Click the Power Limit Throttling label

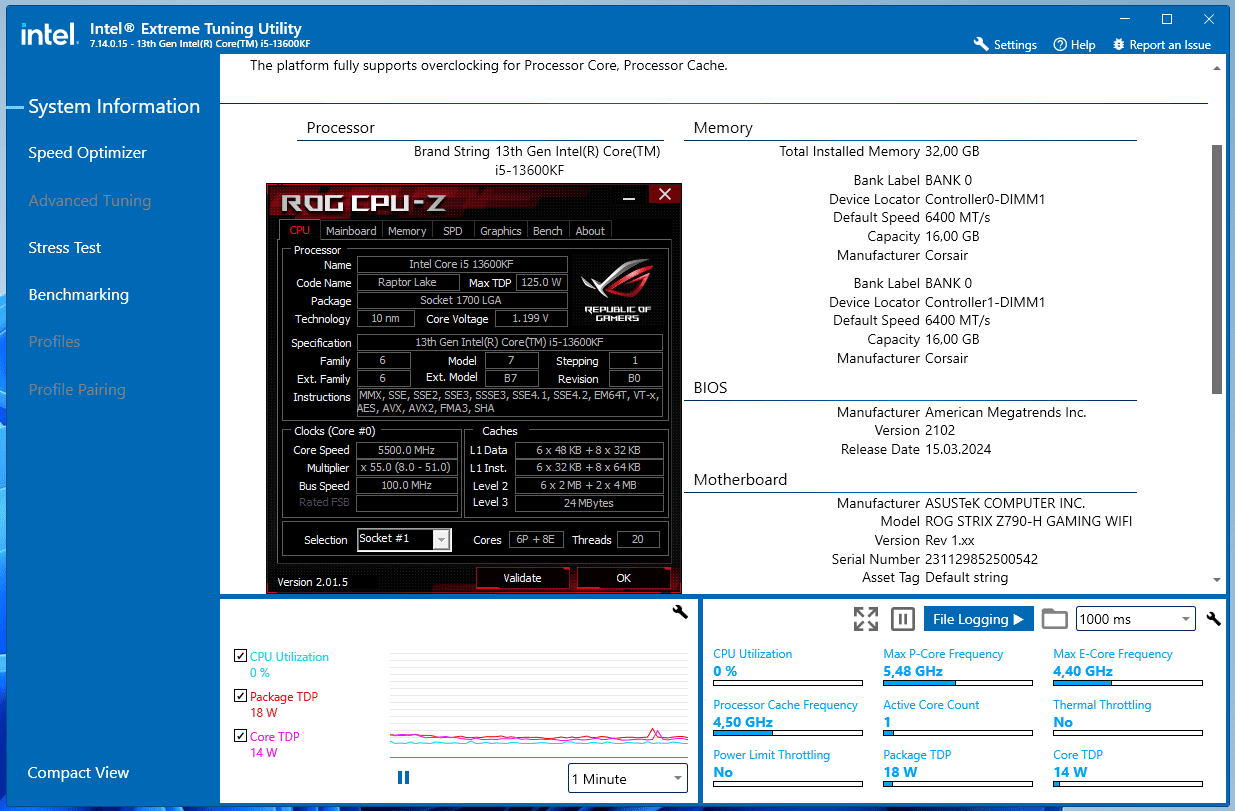point(771,755)
